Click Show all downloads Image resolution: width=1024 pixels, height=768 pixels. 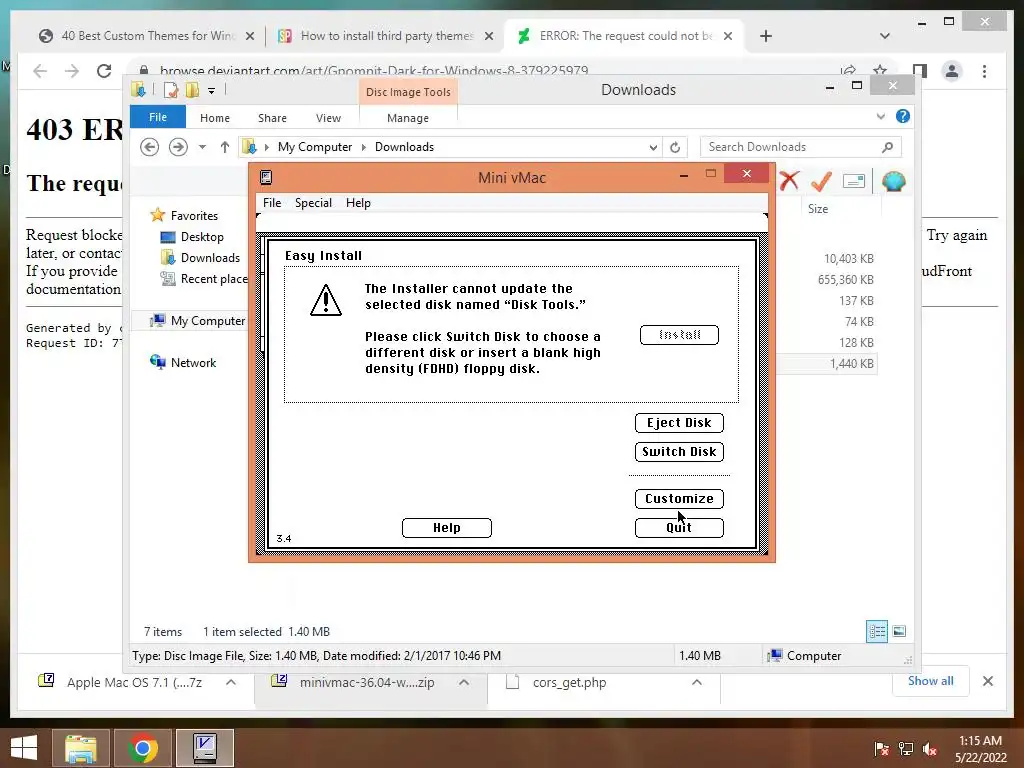930,680
